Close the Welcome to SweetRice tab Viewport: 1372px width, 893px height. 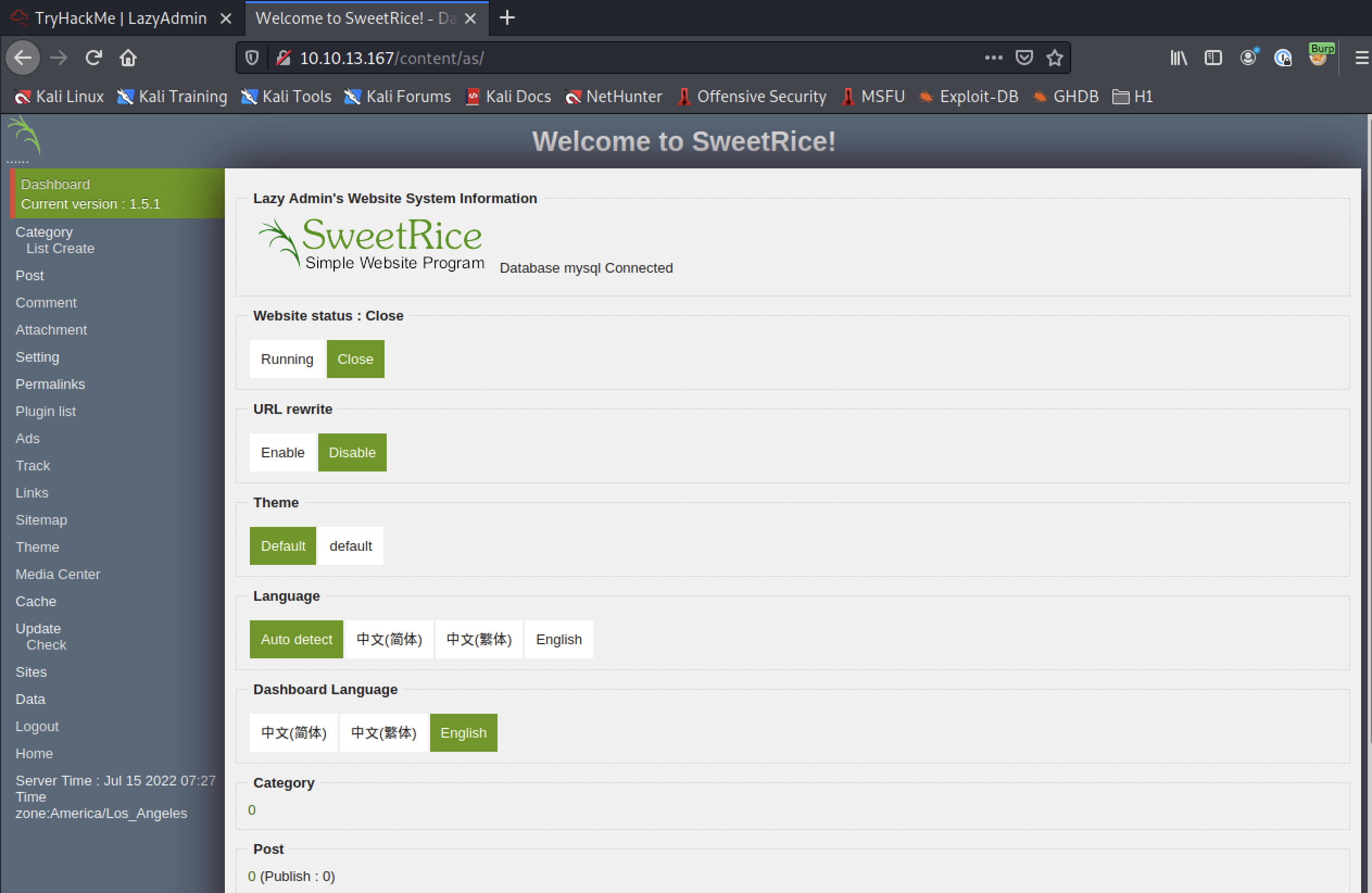tap(470, 18)
